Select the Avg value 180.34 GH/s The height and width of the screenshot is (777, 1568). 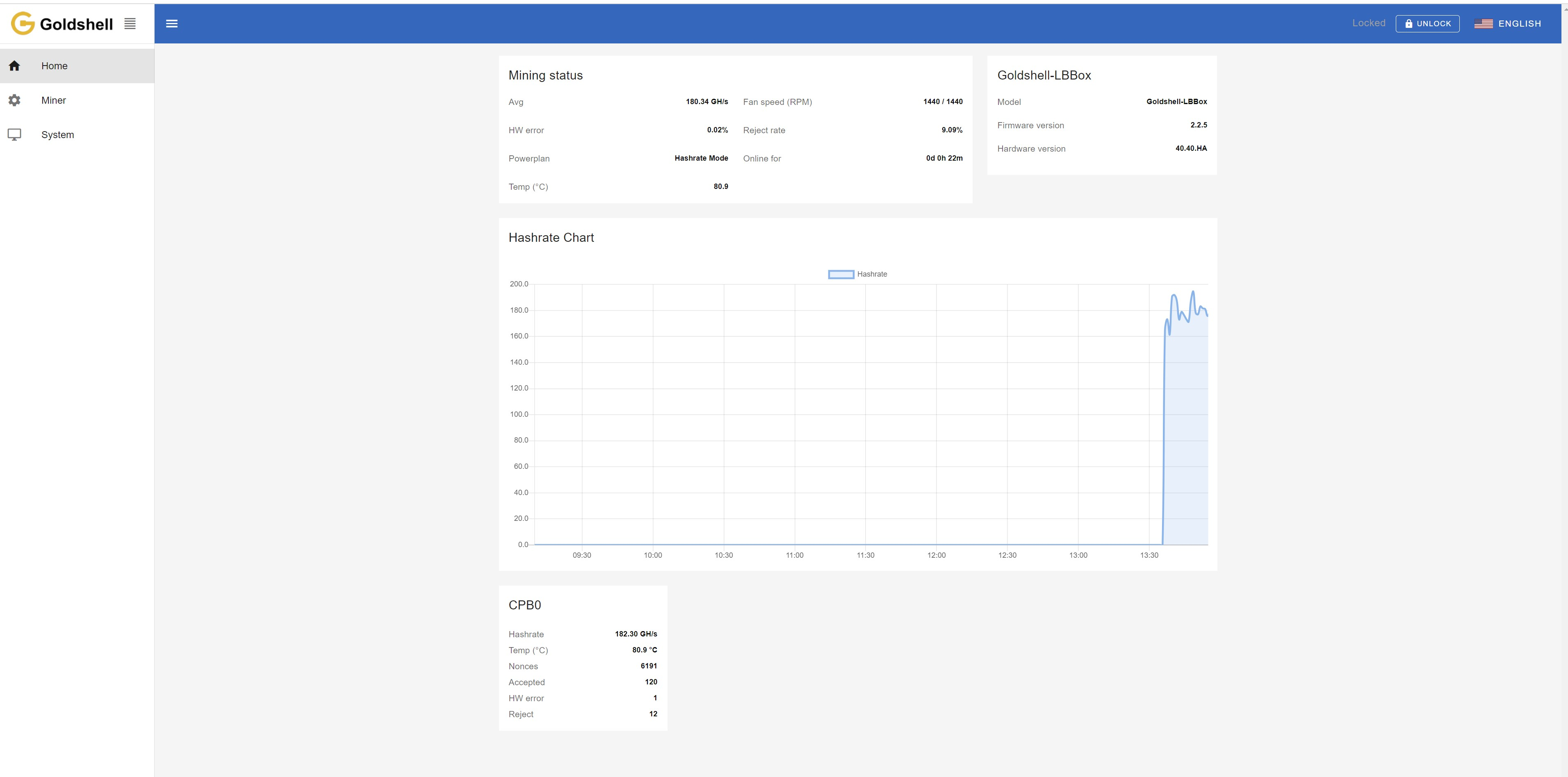(707, 102)
